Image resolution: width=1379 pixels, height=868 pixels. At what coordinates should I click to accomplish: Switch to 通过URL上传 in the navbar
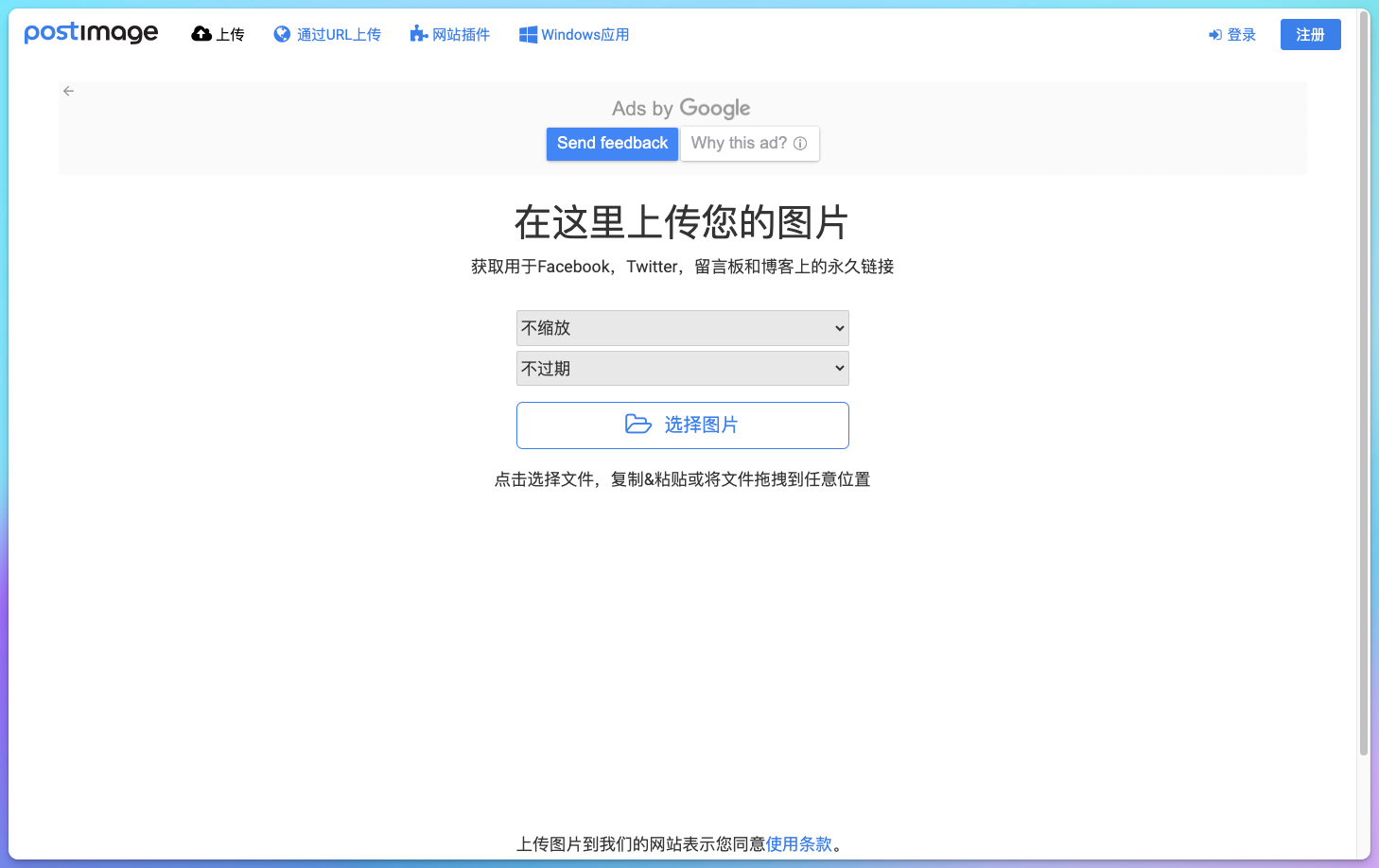[x=339, y=33]
